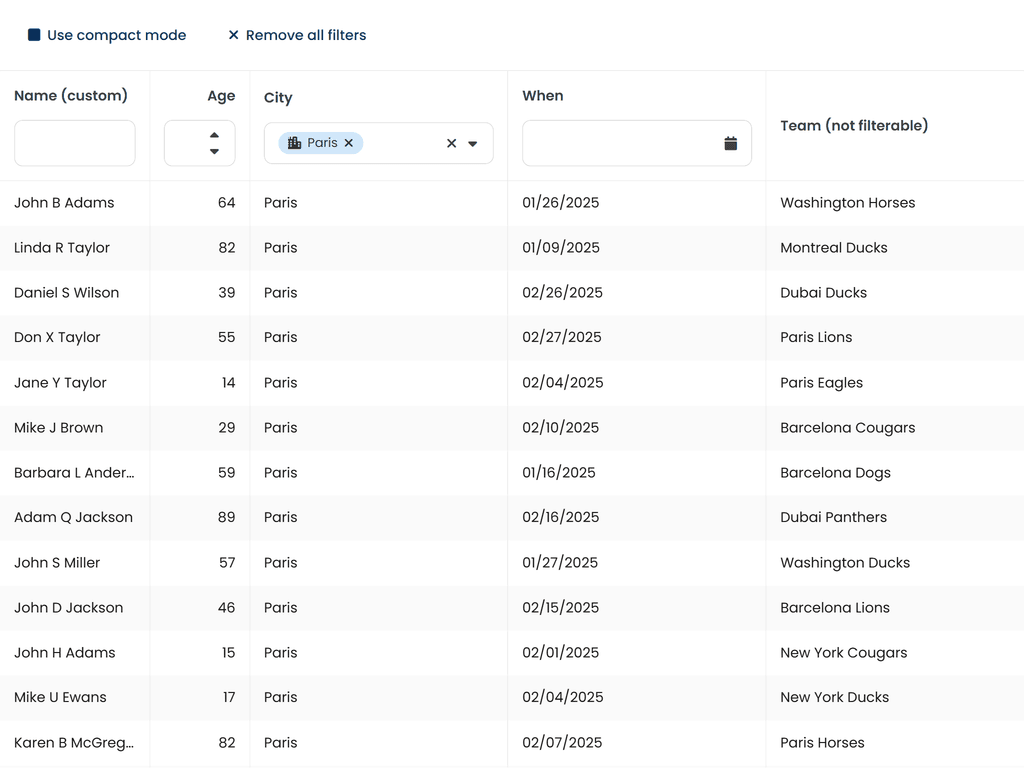Click the When date input field
Viewport: 1024px width, 768px height.
(620, 143)
